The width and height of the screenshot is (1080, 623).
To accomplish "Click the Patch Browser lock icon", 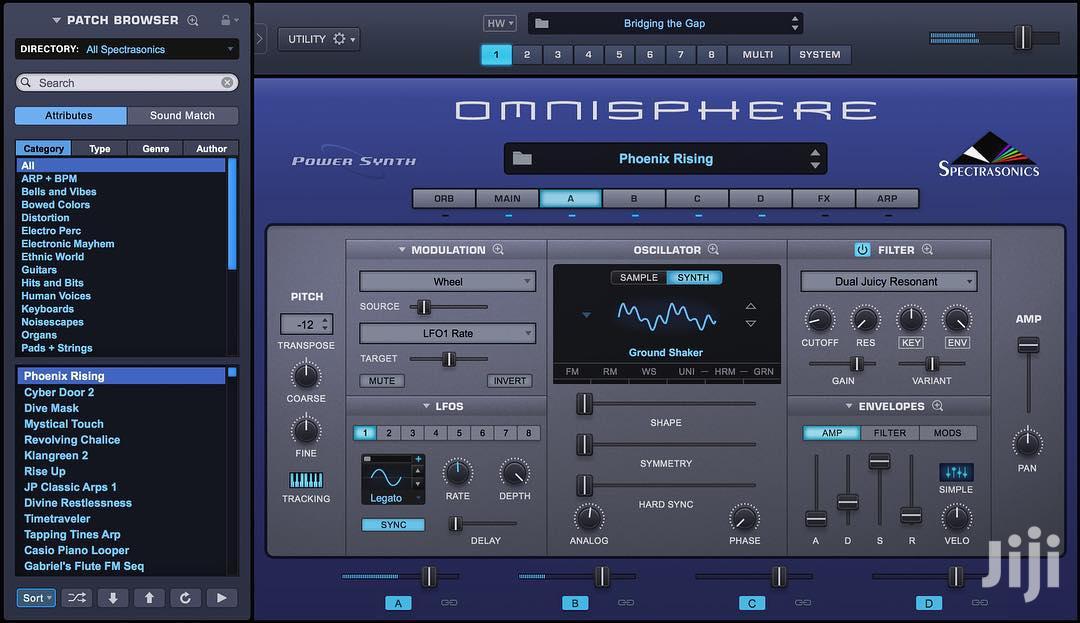I will coord(225,20).
